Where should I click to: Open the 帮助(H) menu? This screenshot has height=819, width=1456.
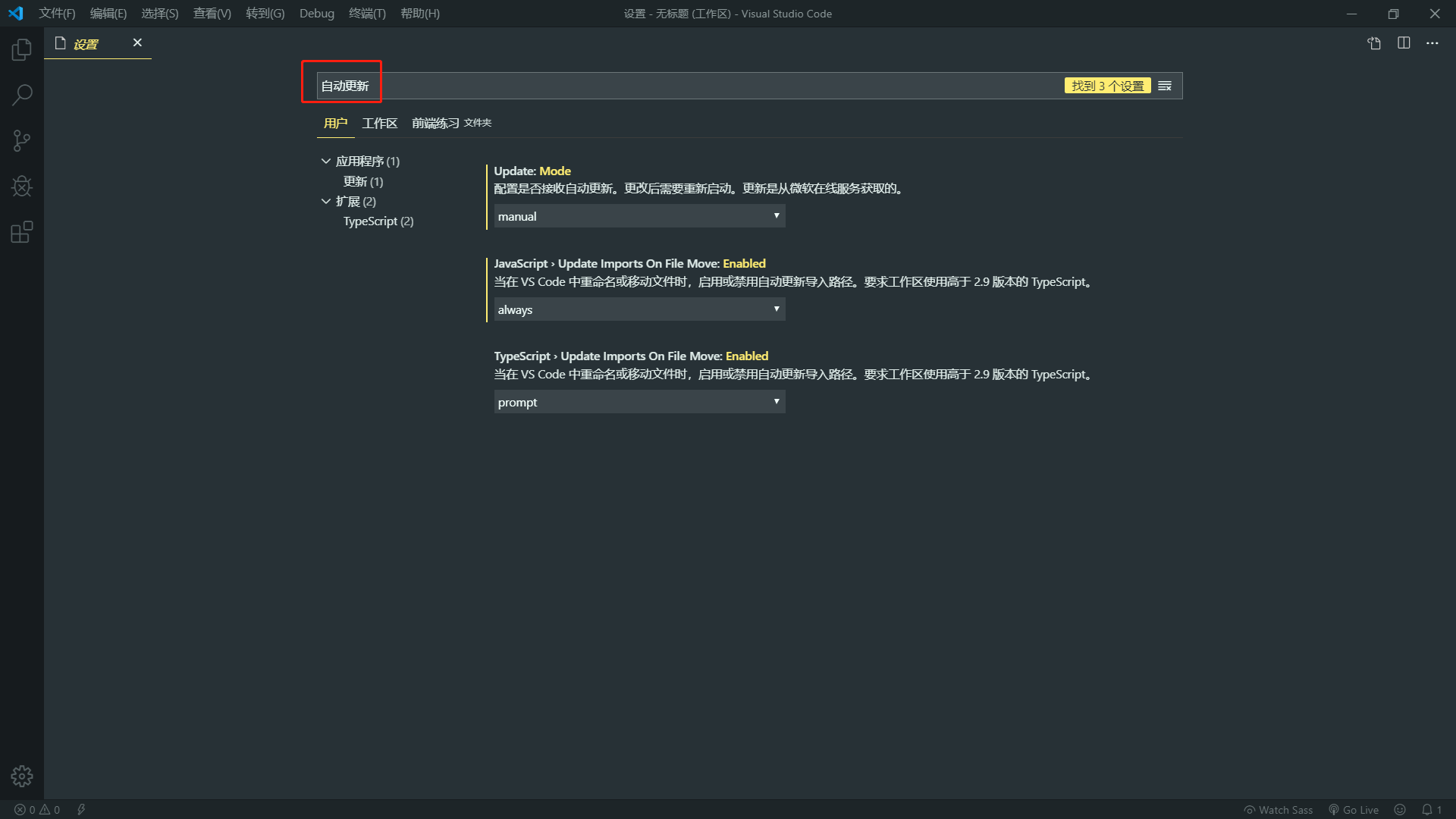click(x=419, y=13)
